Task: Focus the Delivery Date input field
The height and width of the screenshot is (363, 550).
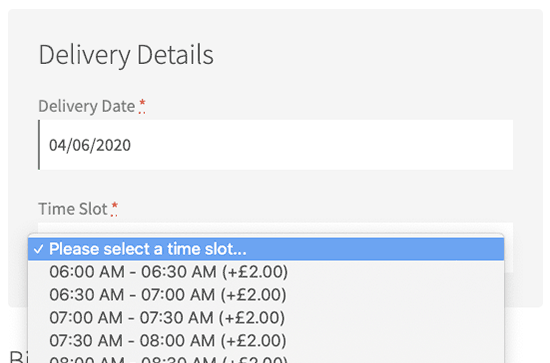Action: point(276,145)
